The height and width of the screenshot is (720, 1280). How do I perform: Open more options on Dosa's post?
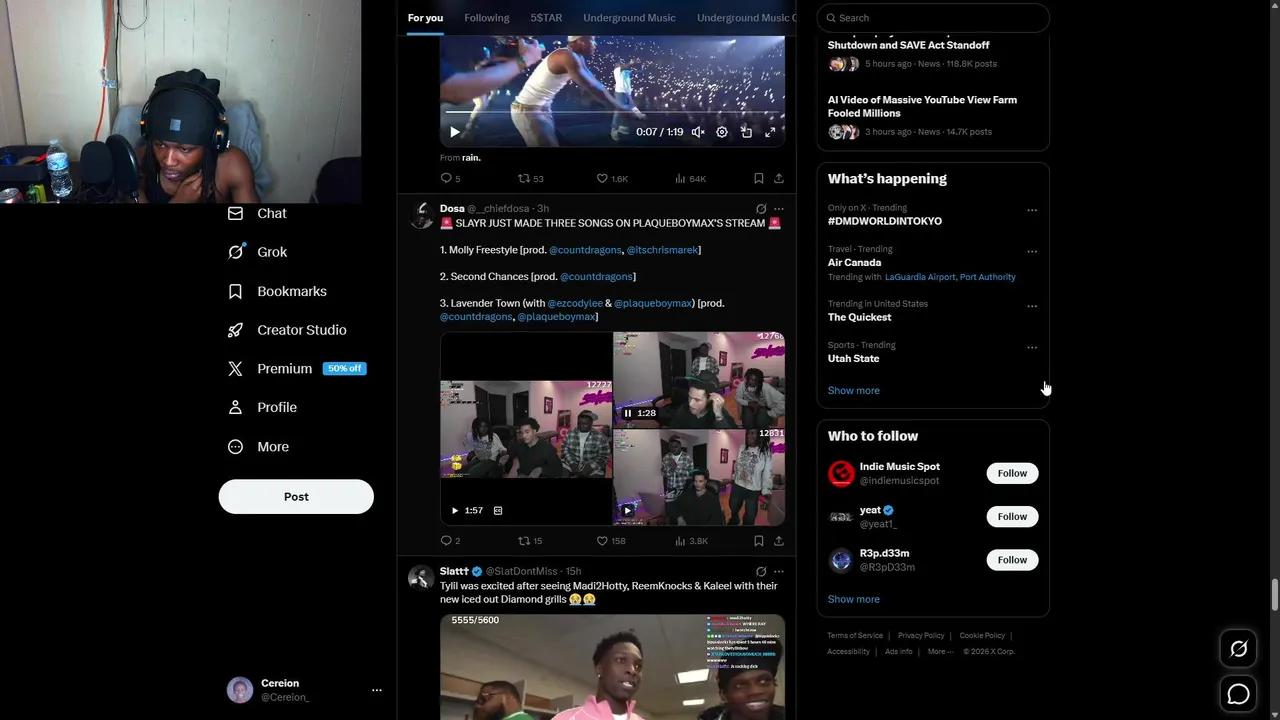click(779, 209)
